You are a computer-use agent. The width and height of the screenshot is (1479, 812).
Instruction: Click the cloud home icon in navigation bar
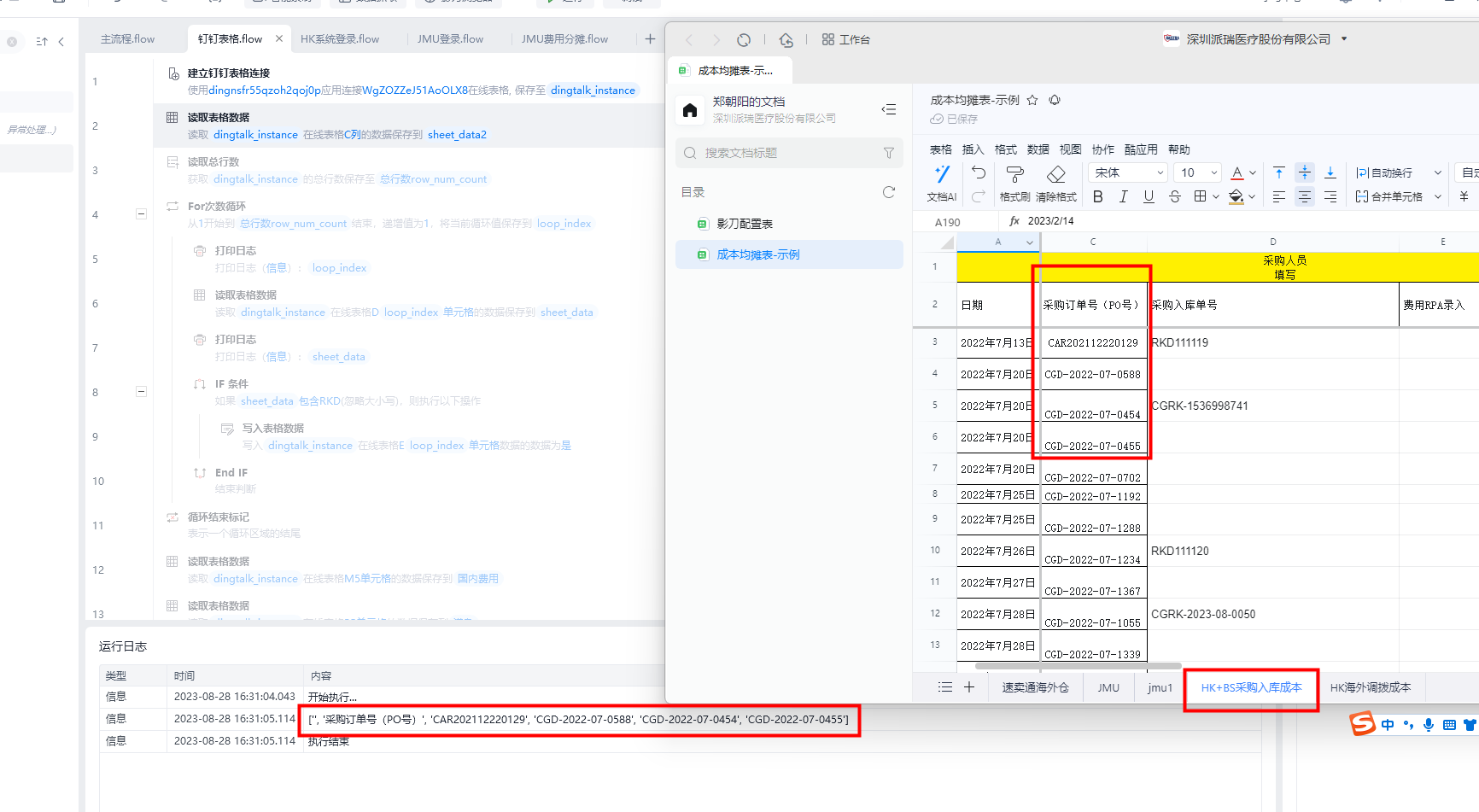(786, 39)
